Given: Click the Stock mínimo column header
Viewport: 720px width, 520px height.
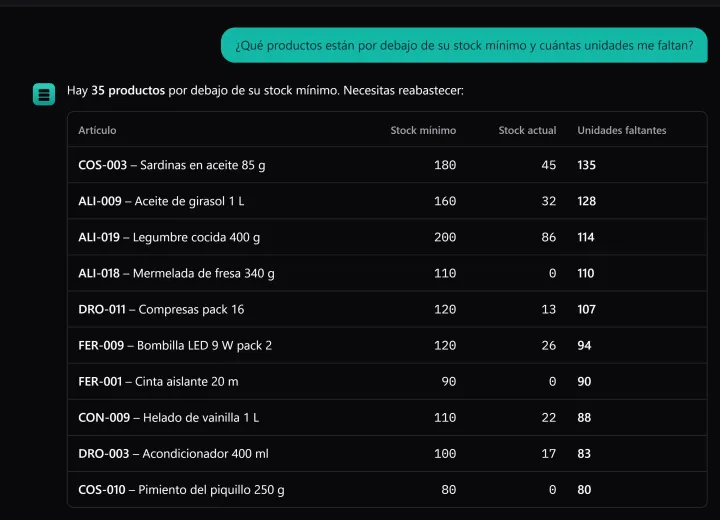Looking at the screenshot, I should [423, 130].
